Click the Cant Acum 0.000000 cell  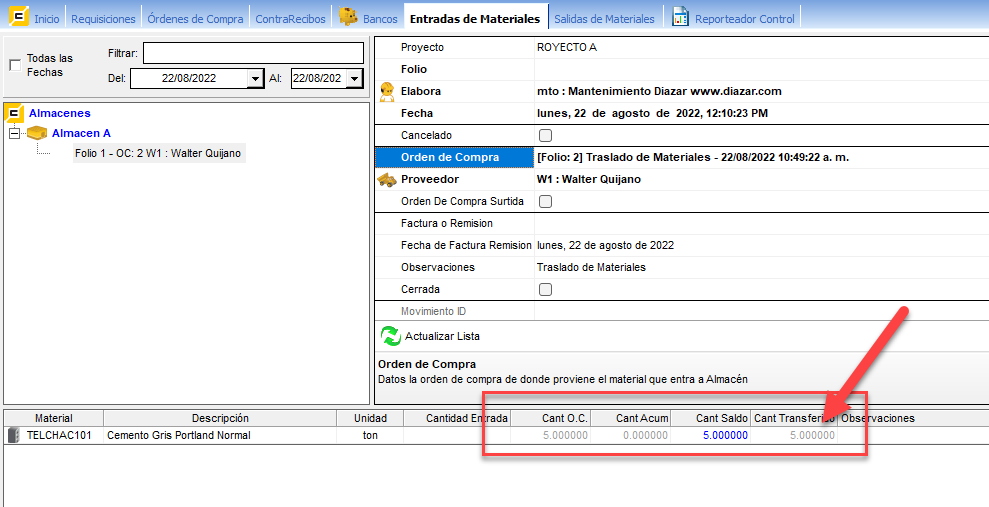(631, 436)
